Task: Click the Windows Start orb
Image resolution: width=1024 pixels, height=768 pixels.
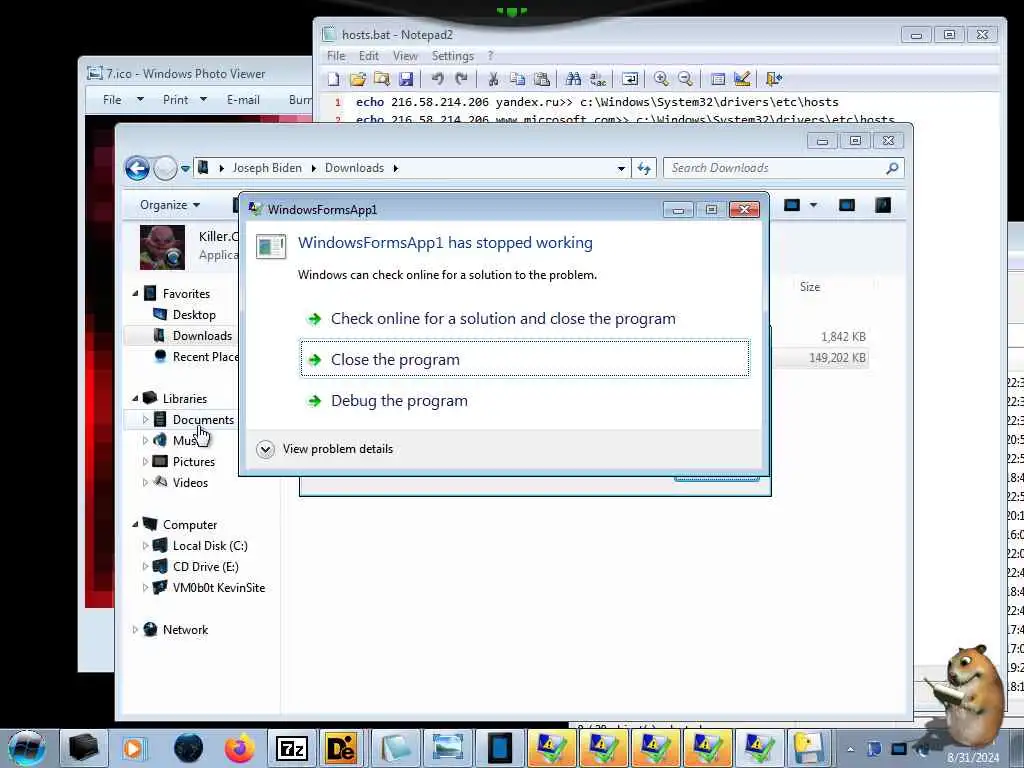Action: point(27,748)
